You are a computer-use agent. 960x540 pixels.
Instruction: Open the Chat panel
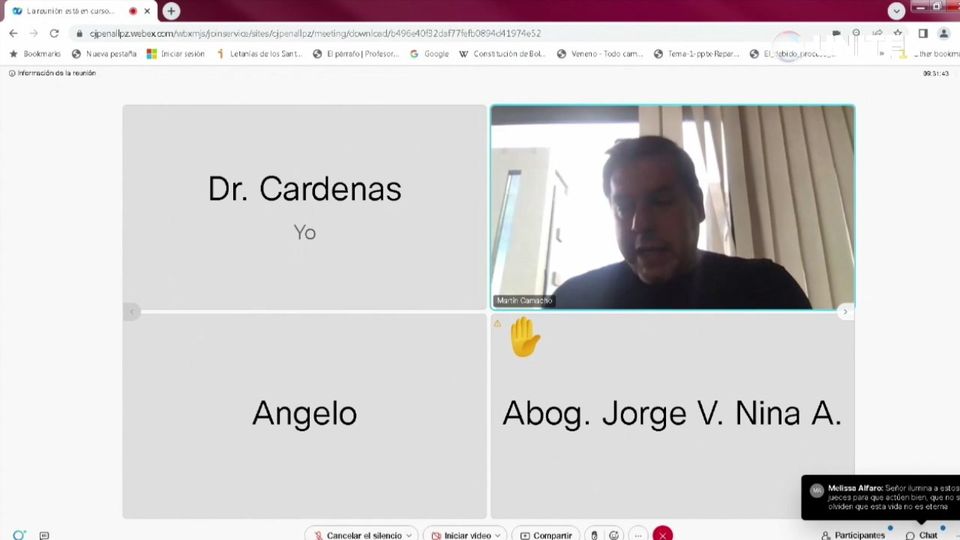coord(922,535)
